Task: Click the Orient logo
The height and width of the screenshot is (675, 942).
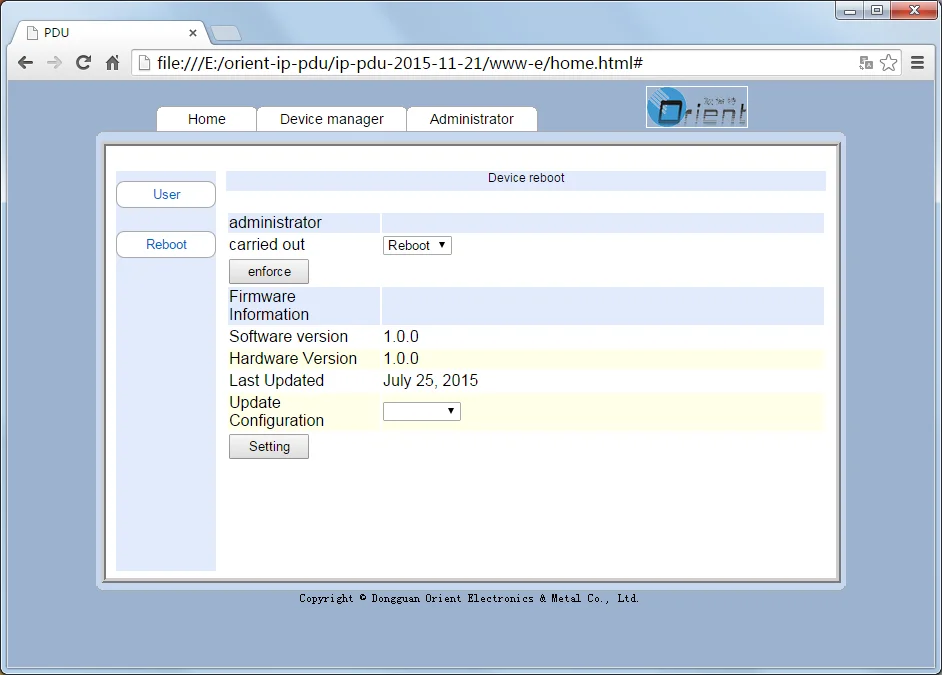Action: (x=696, y=106)
